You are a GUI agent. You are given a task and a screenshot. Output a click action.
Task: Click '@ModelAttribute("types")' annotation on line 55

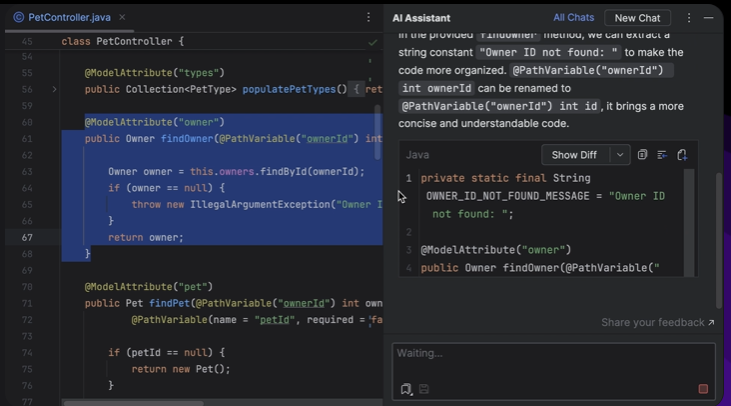(155, 73)
